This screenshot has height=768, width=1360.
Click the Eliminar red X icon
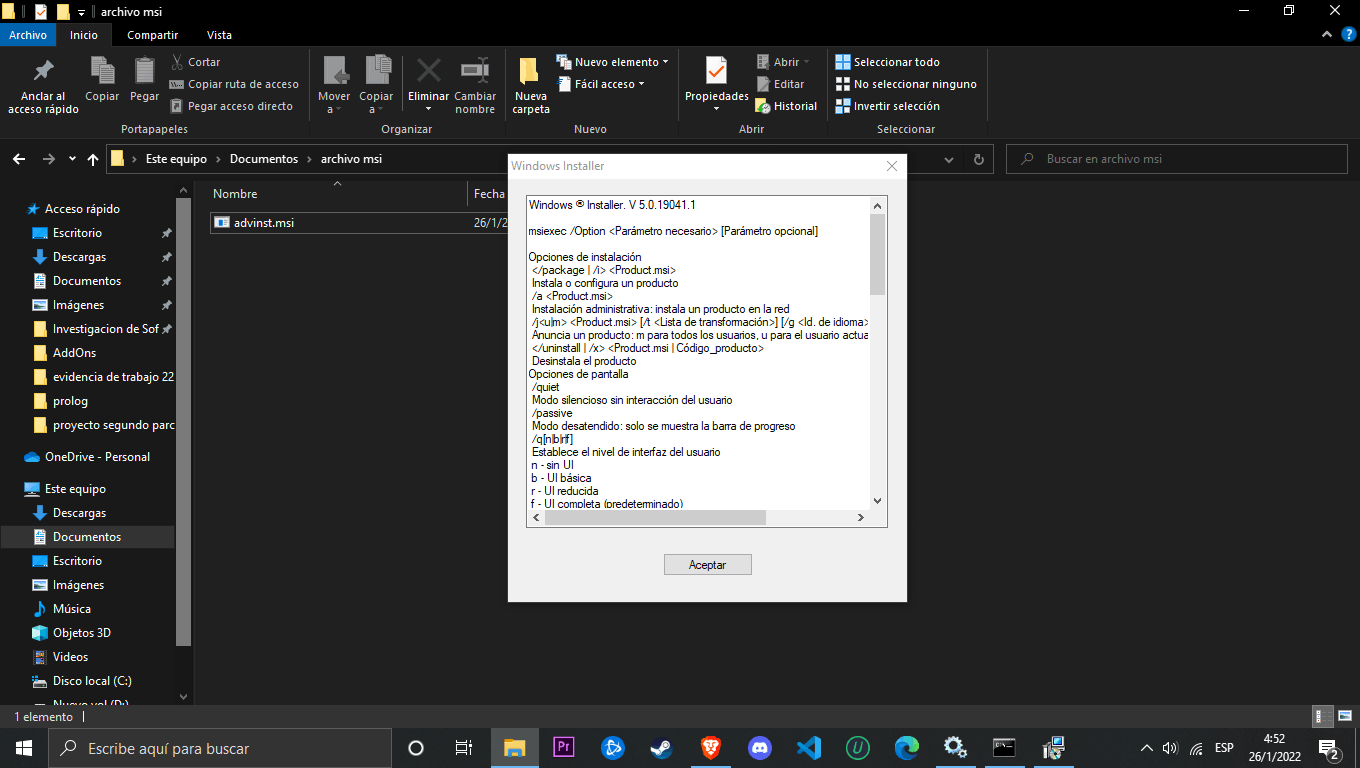pos(428,72)
